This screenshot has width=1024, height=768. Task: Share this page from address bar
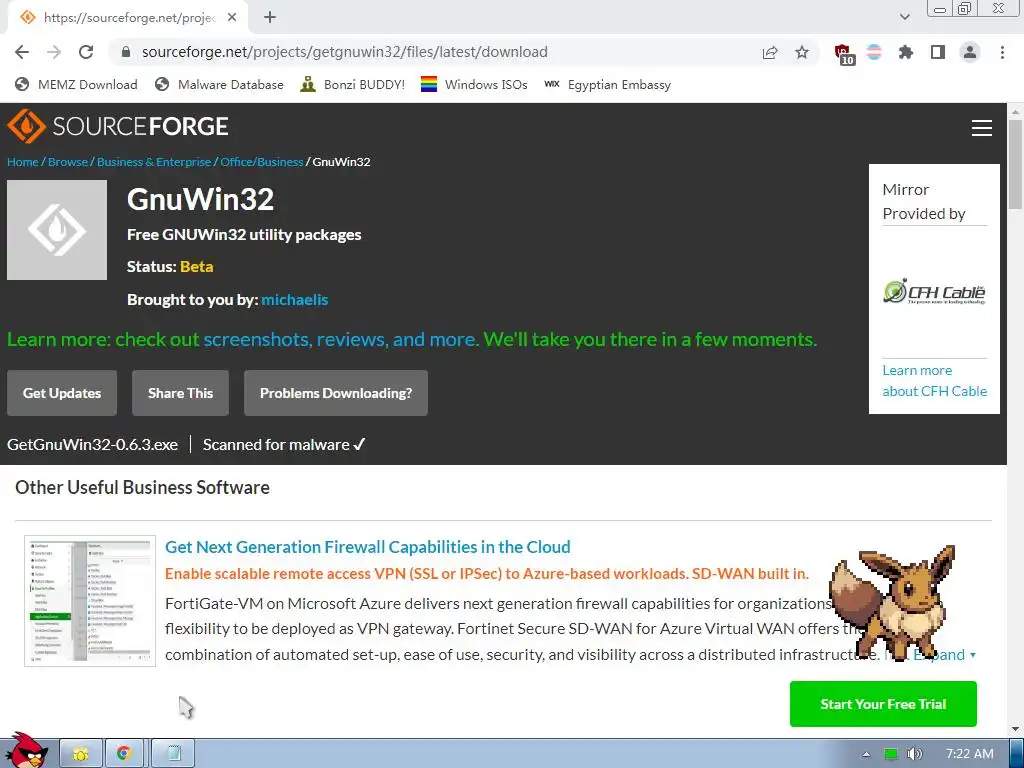(x=770, y=52)
